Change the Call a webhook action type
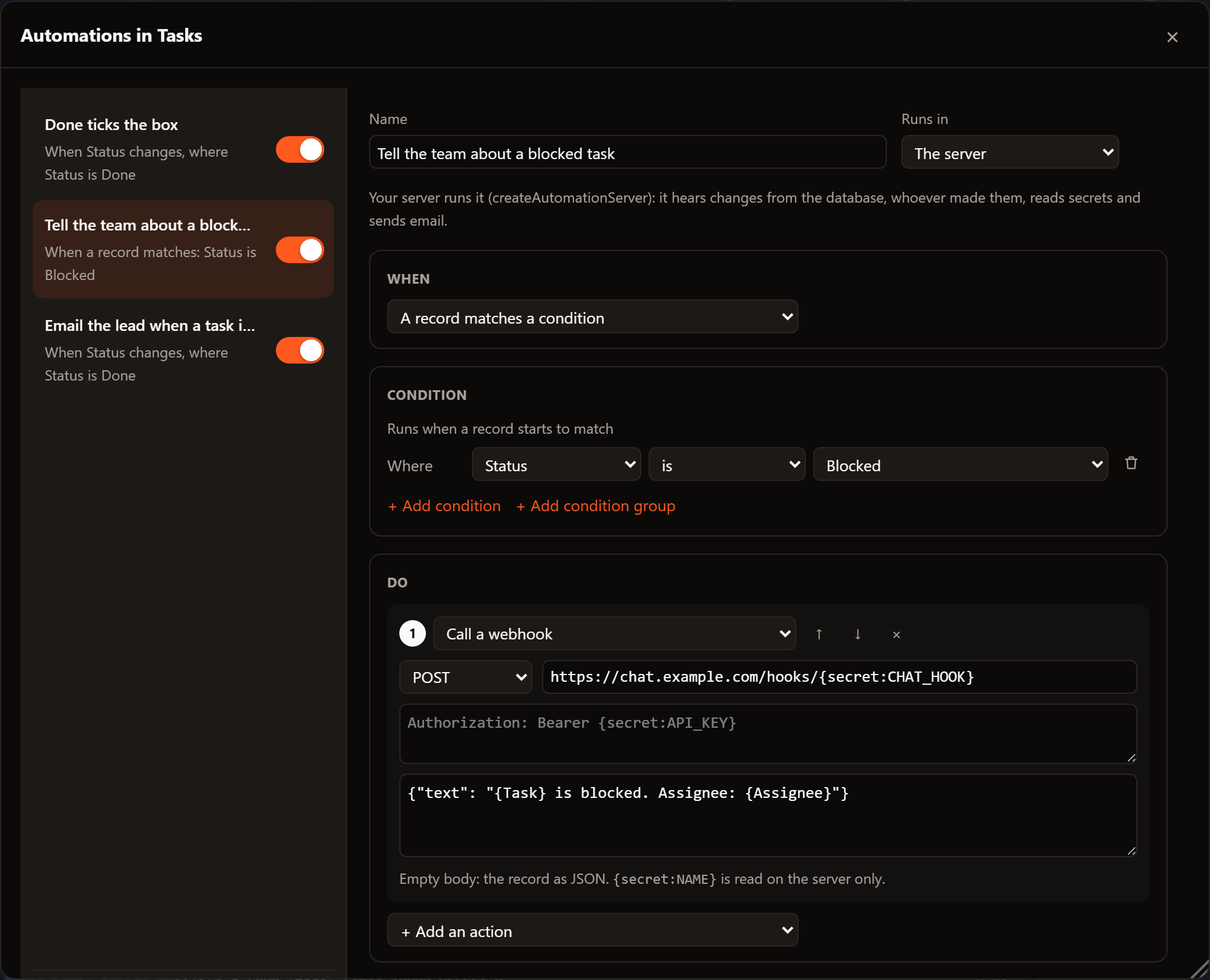The height and width of the screenshot is (980, 1210). tap(614, 633)
